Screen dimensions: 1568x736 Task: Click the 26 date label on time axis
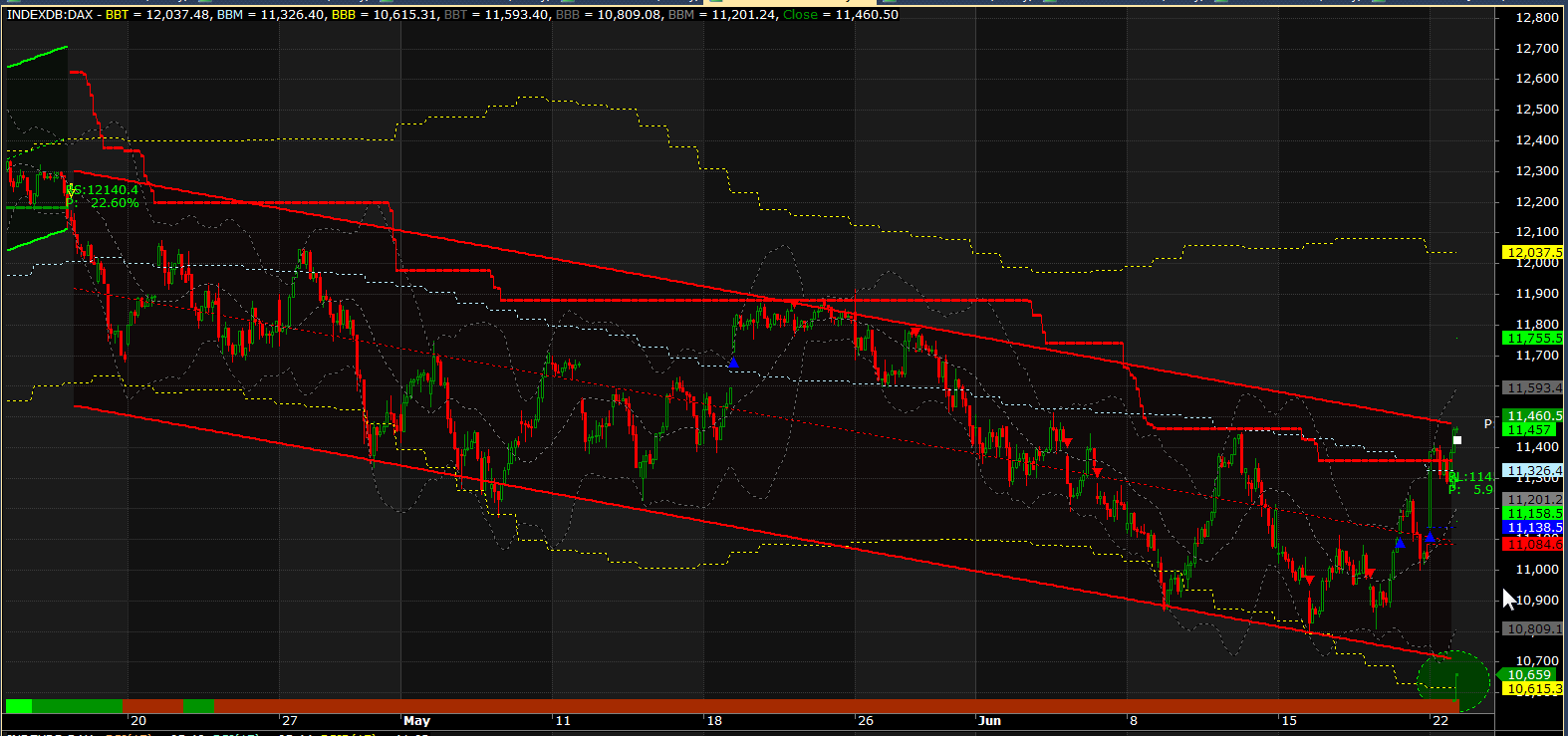865,720
